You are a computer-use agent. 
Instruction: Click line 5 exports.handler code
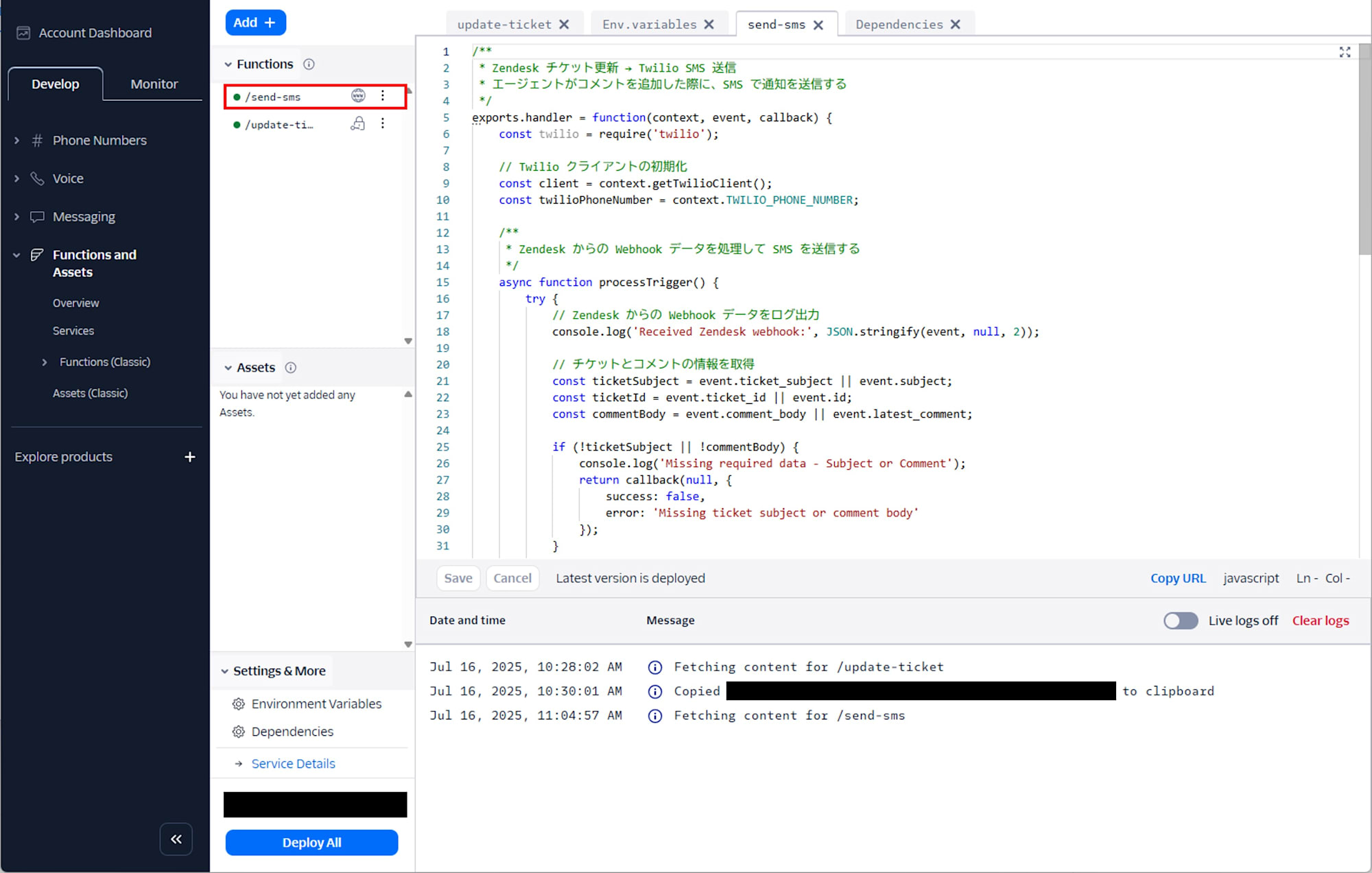(652, 117)
